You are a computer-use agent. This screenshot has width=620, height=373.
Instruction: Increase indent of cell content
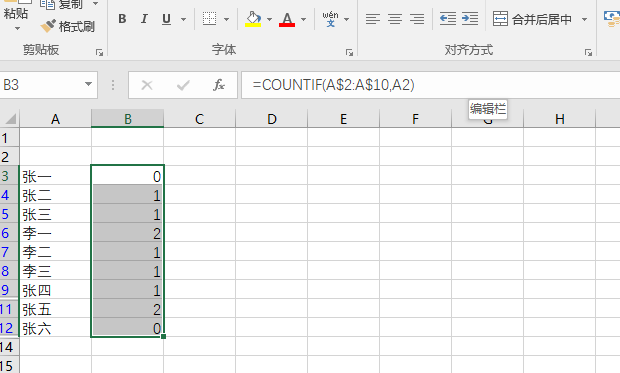point(470,19)
